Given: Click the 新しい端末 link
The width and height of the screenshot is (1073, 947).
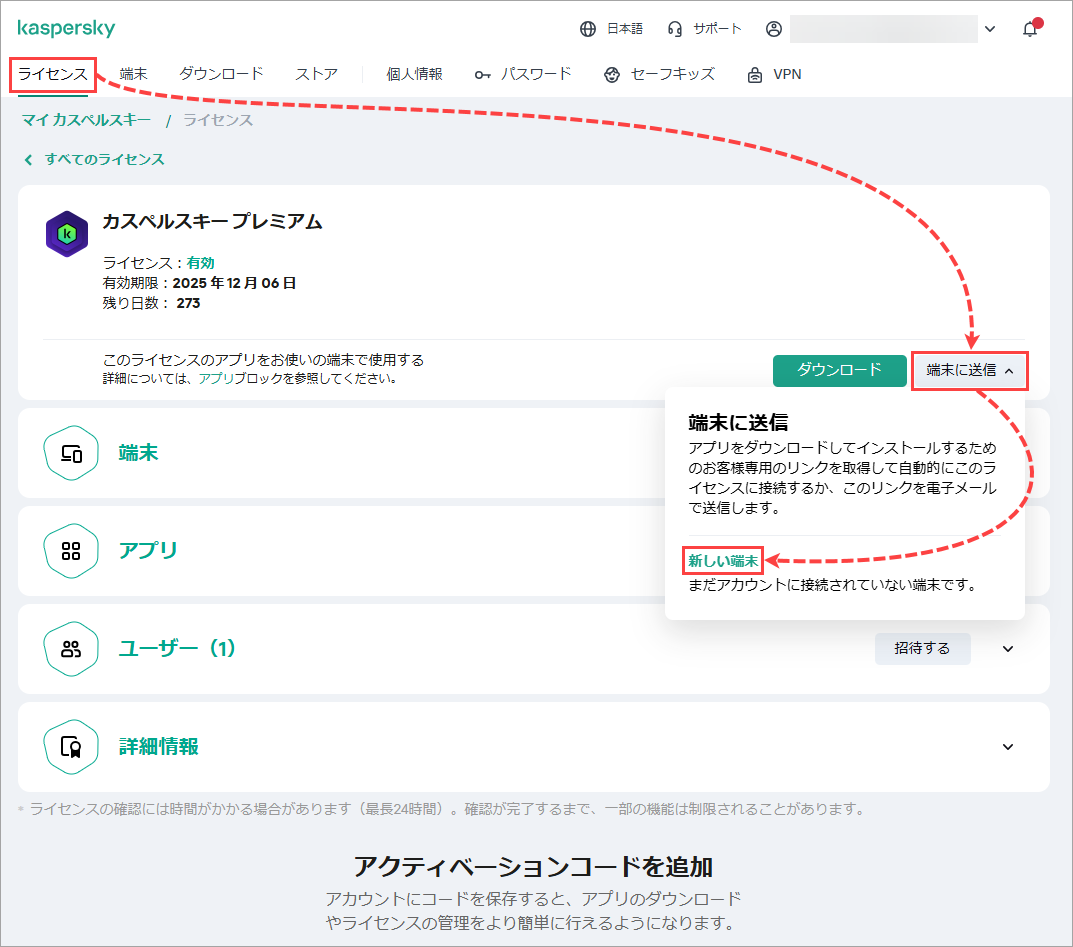Looking at the screenshot, I should point(721,561).
